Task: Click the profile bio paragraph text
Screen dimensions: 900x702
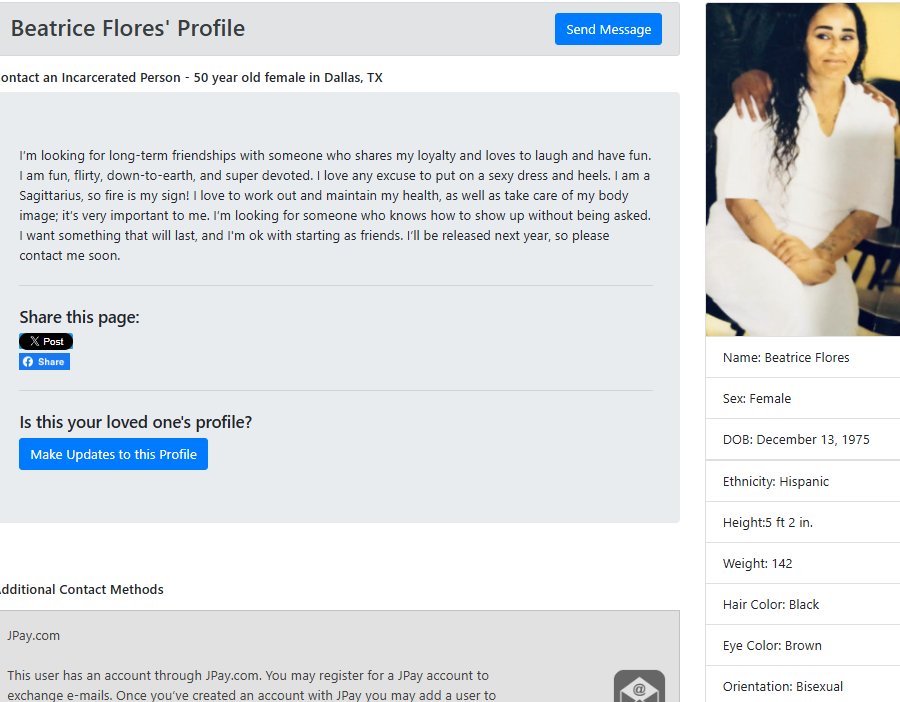Action: point(336,205)
